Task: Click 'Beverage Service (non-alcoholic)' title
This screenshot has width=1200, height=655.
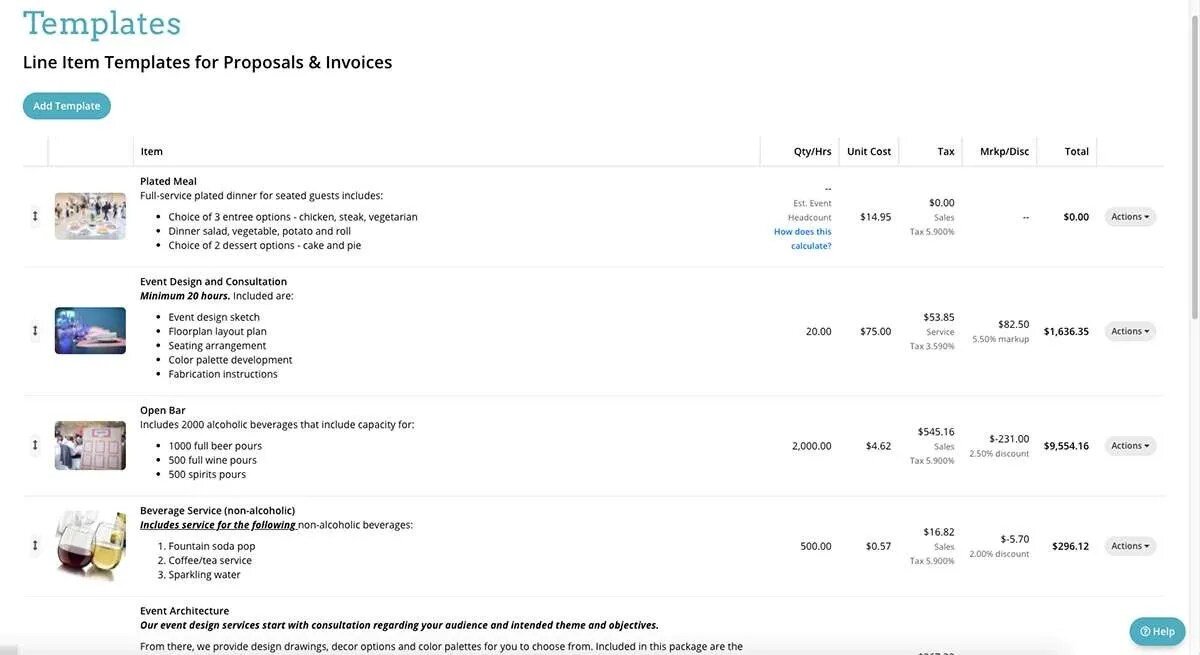Action: [x=217, y=511]
